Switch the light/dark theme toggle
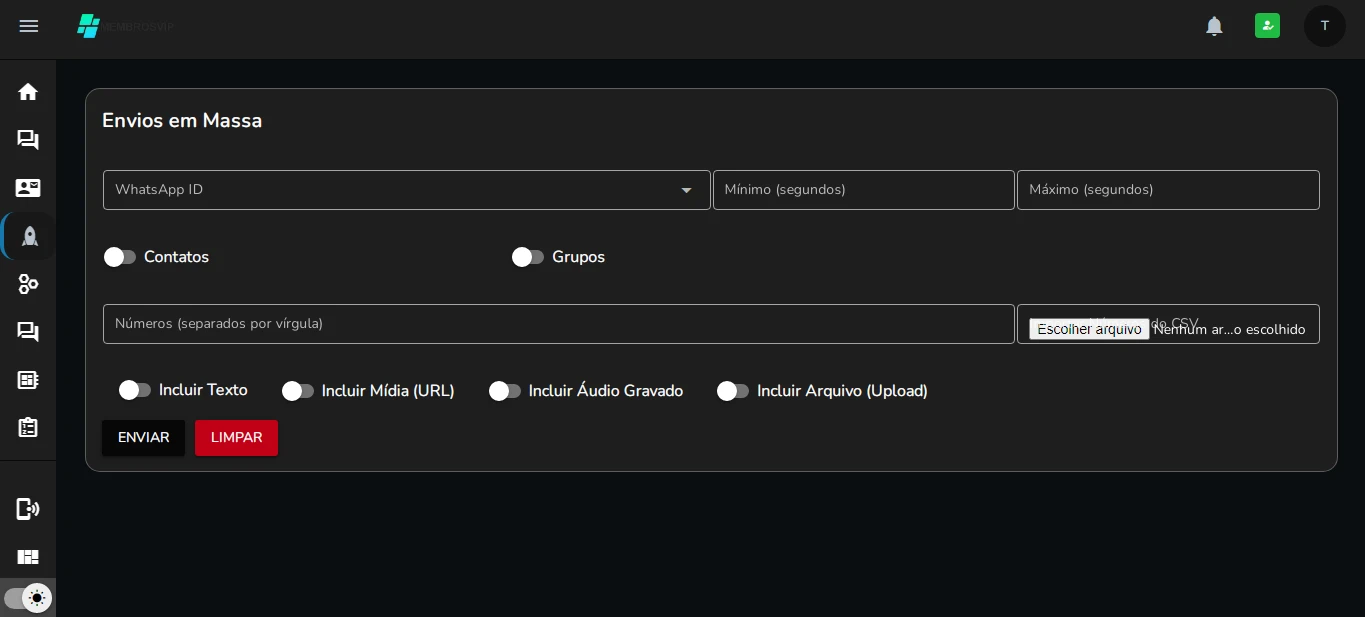 coord(28,598)
